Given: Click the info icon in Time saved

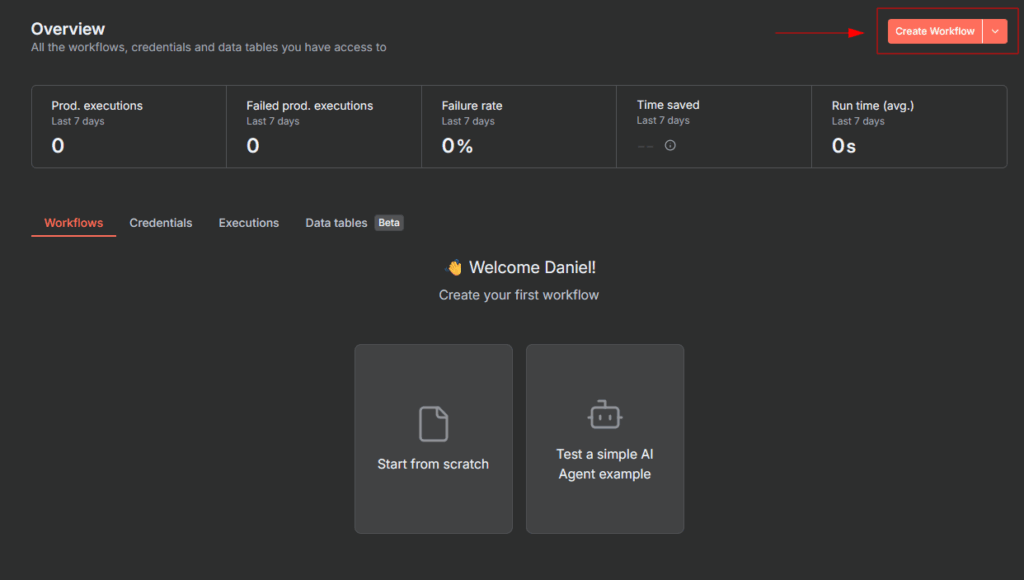Looking at the screenshot, I should coord(670,145).
